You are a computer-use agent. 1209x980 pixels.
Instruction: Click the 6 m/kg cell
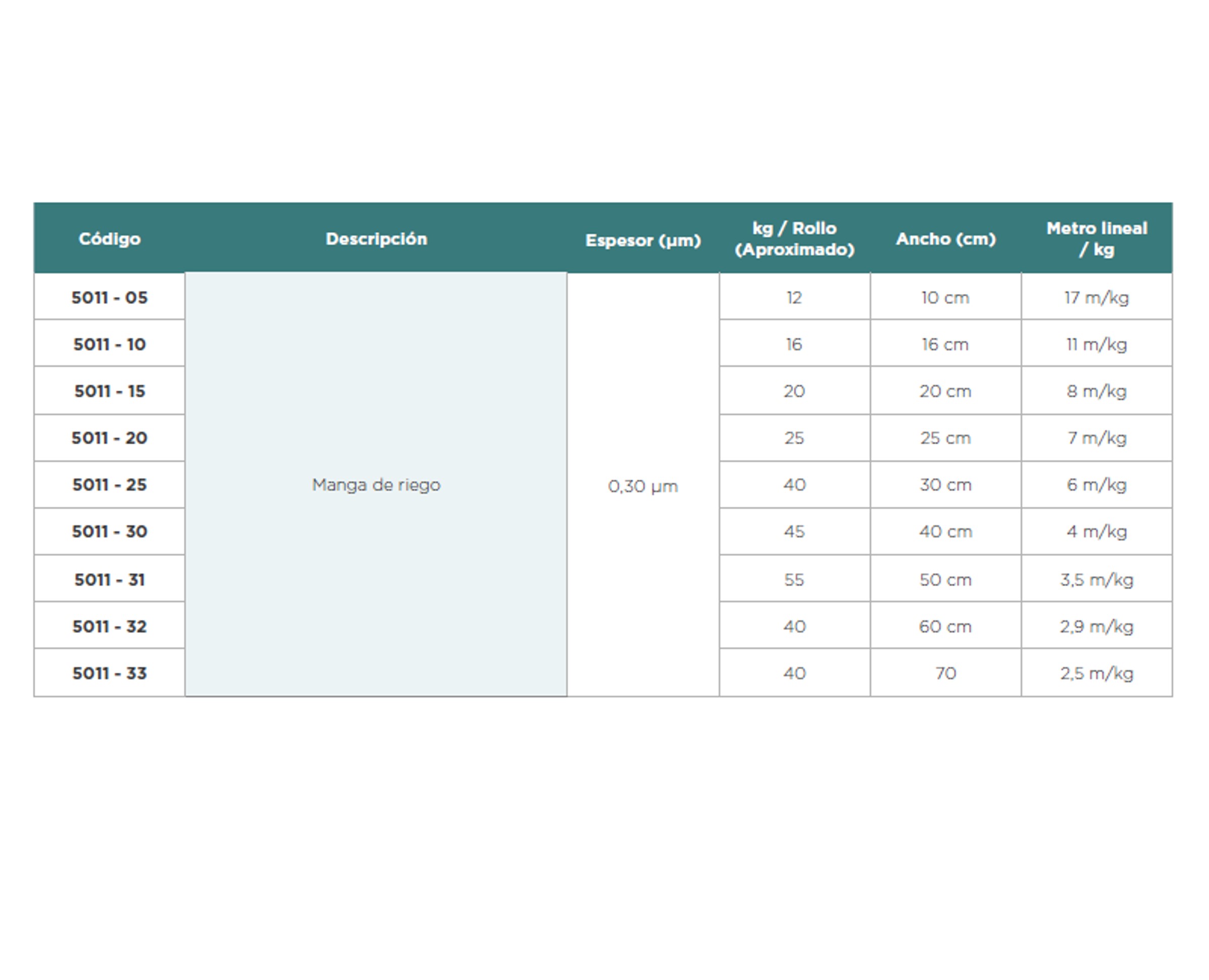(x=1096, y=484)
